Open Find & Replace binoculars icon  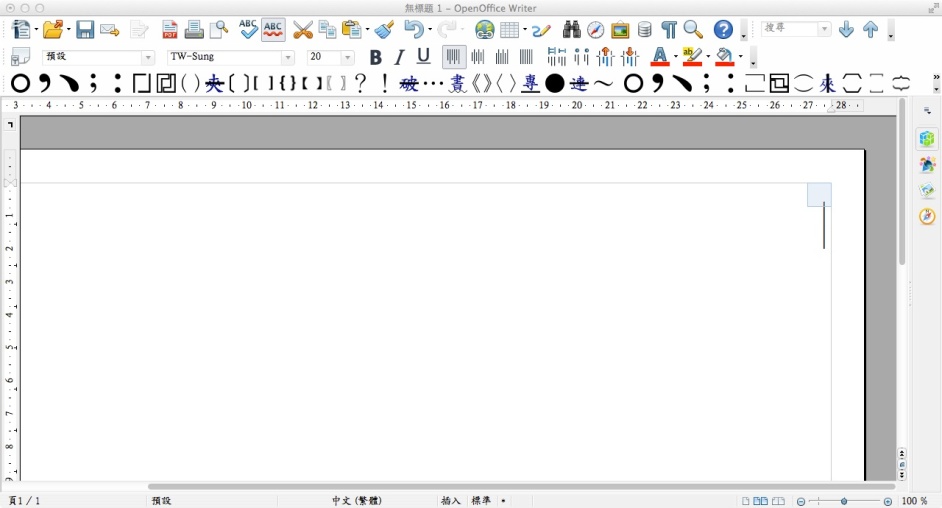572,30
